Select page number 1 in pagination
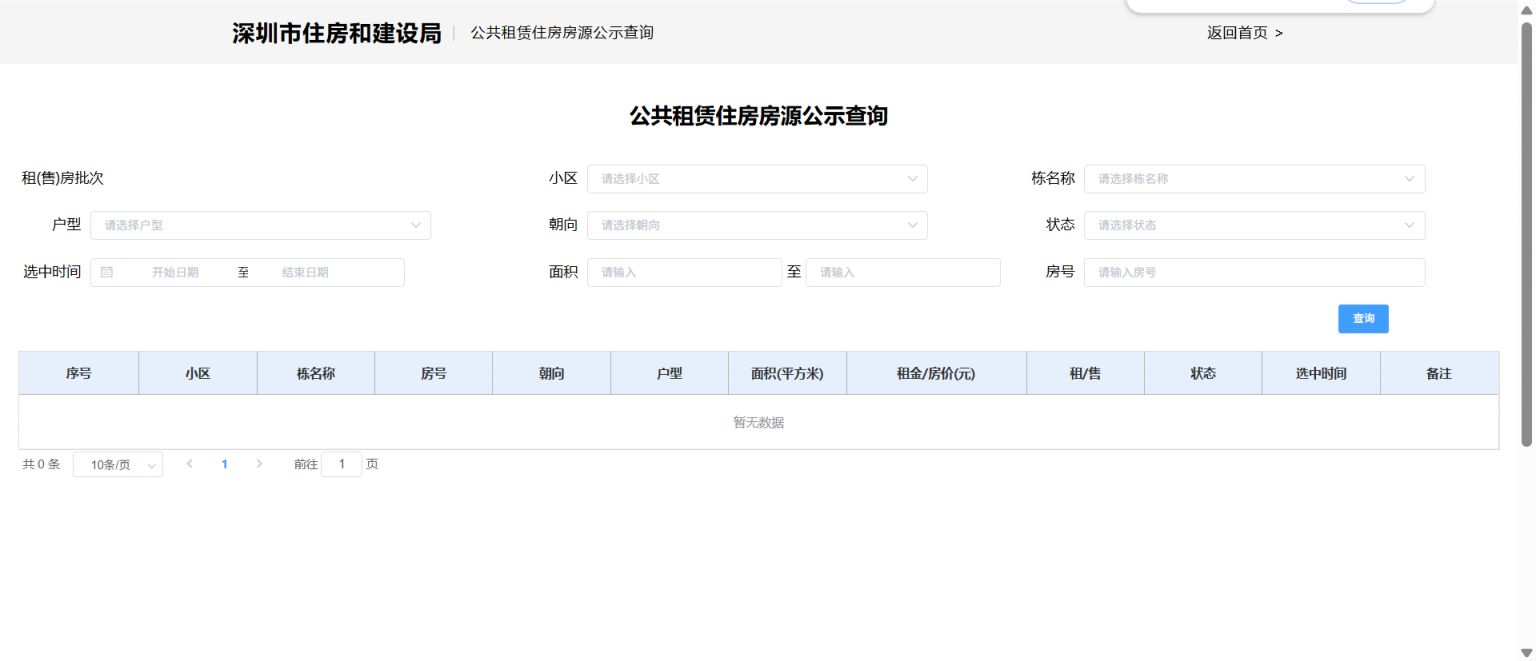Screen dimensions: 1536x661 coord(224,464)
